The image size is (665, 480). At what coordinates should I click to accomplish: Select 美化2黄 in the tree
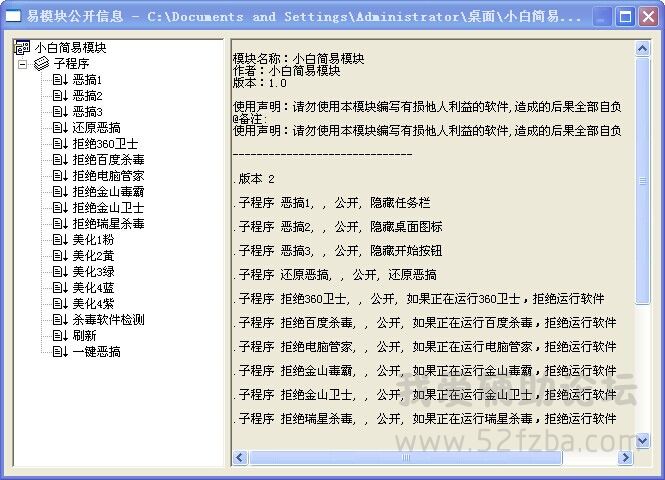(x=93, y=256)
